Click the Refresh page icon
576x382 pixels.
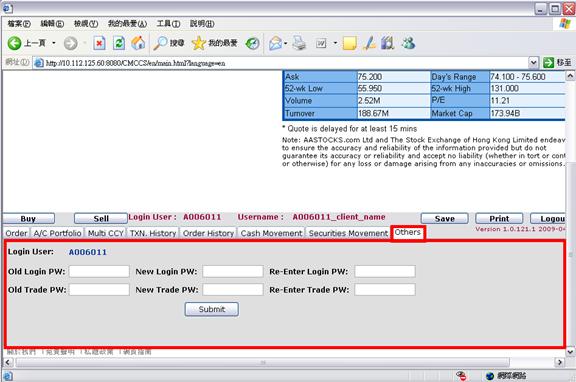click(x=119, y=43)
